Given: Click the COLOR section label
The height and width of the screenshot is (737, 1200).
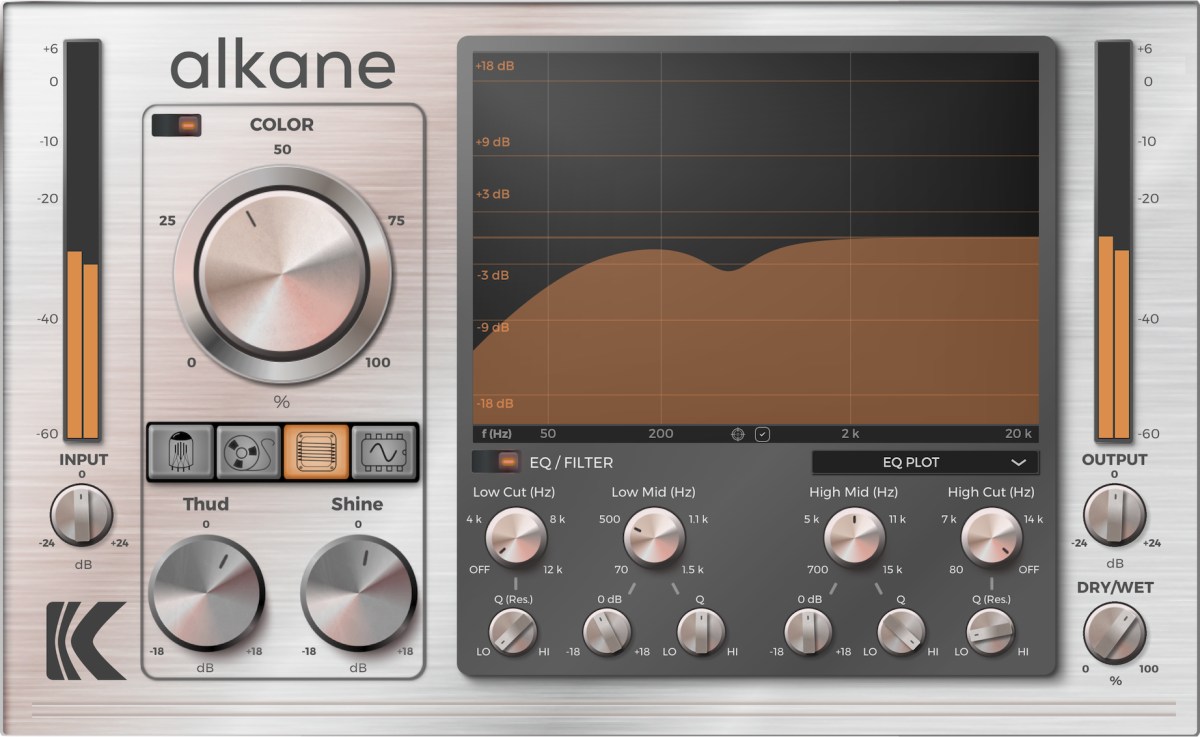Looking at the screenshot, I should pos(282,125).
